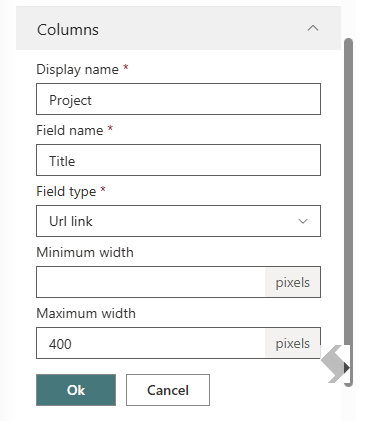Image resolution: width=385 pixels, height=421 pixels.
Task: Collapse the Columns section chevron
Action: (x=313, y=29)
